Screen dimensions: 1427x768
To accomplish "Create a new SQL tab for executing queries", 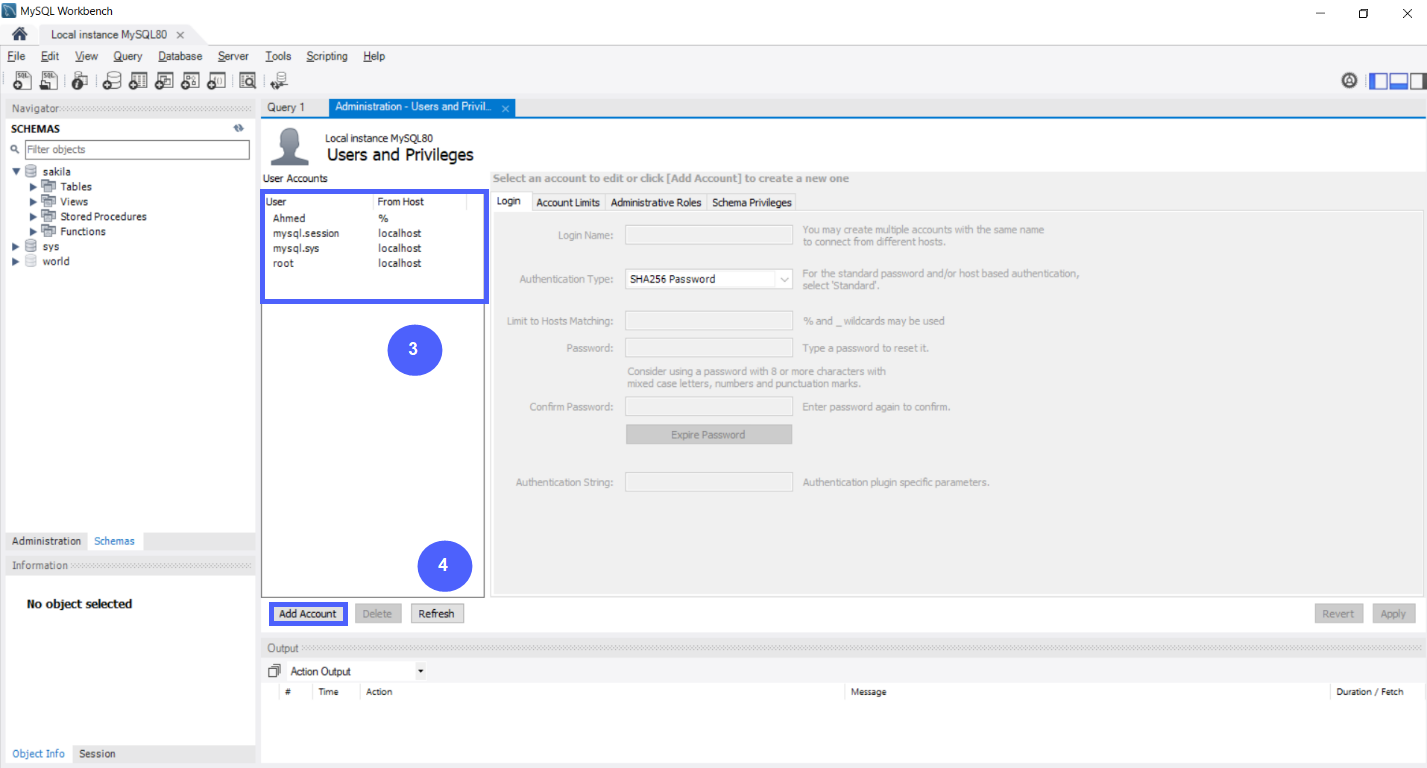I will (21, 80).
